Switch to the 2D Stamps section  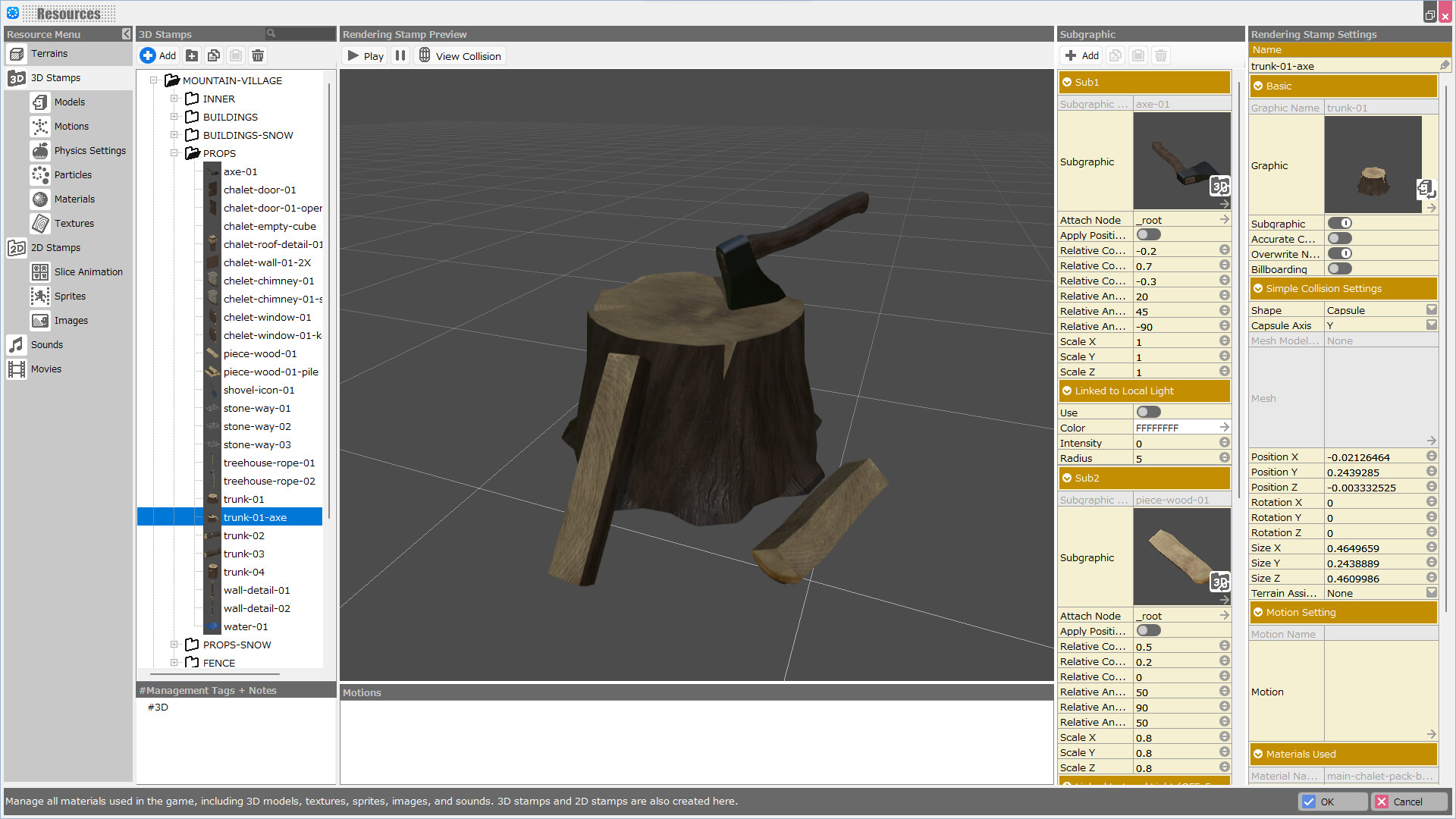17,247
